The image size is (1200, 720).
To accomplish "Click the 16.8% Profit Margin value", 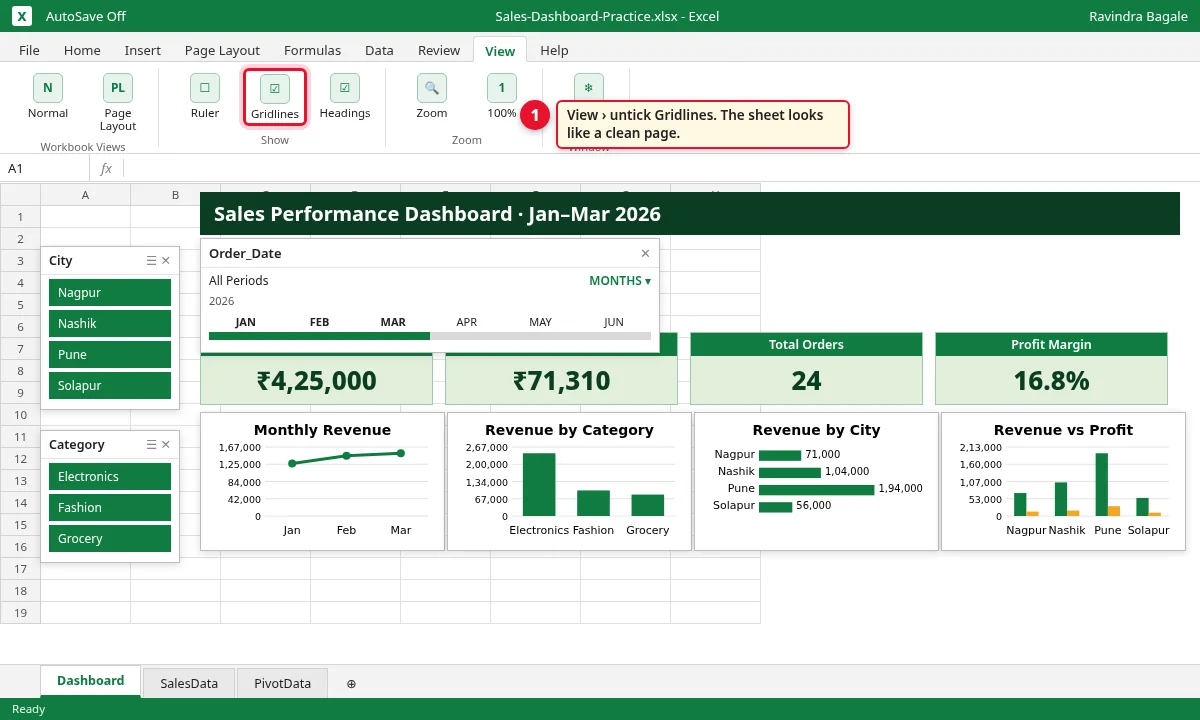I will coord(1051,381).
